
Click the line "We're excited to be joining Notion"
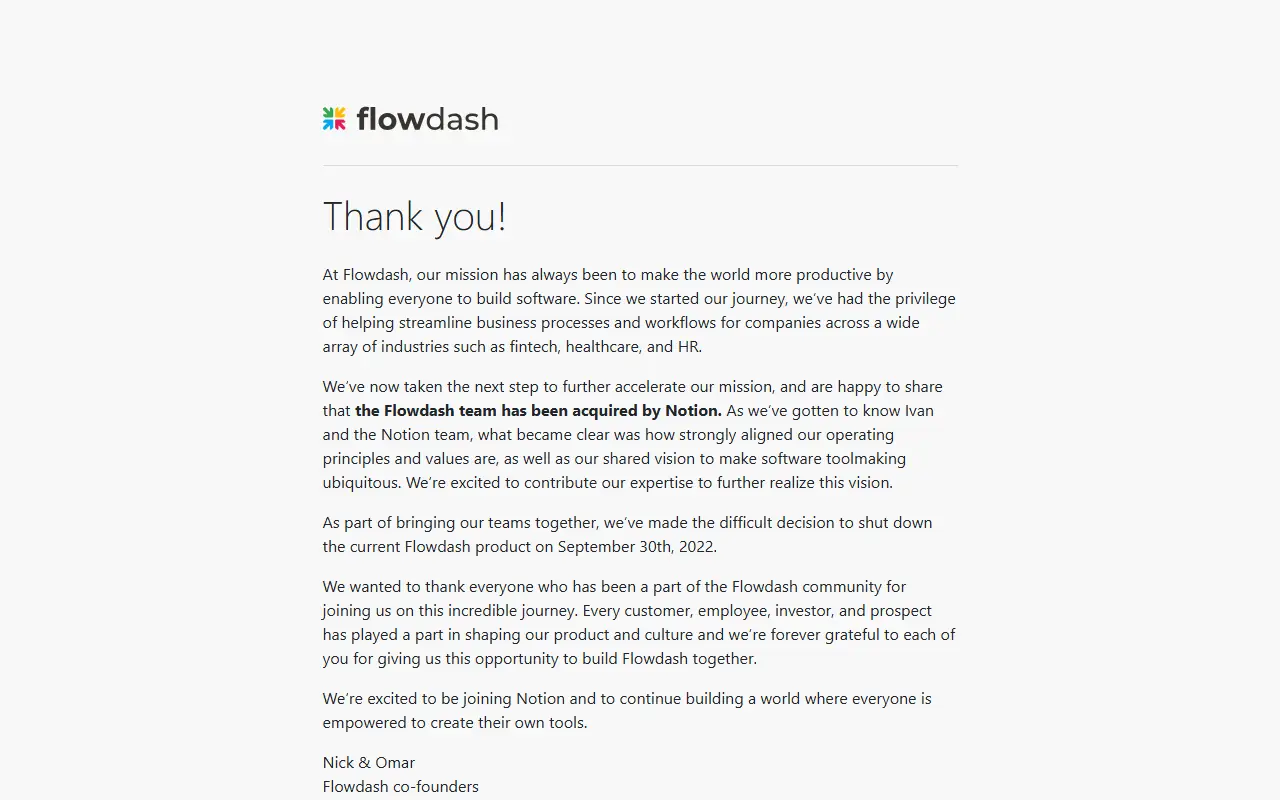pyautogui.click(x=627, y=698)
